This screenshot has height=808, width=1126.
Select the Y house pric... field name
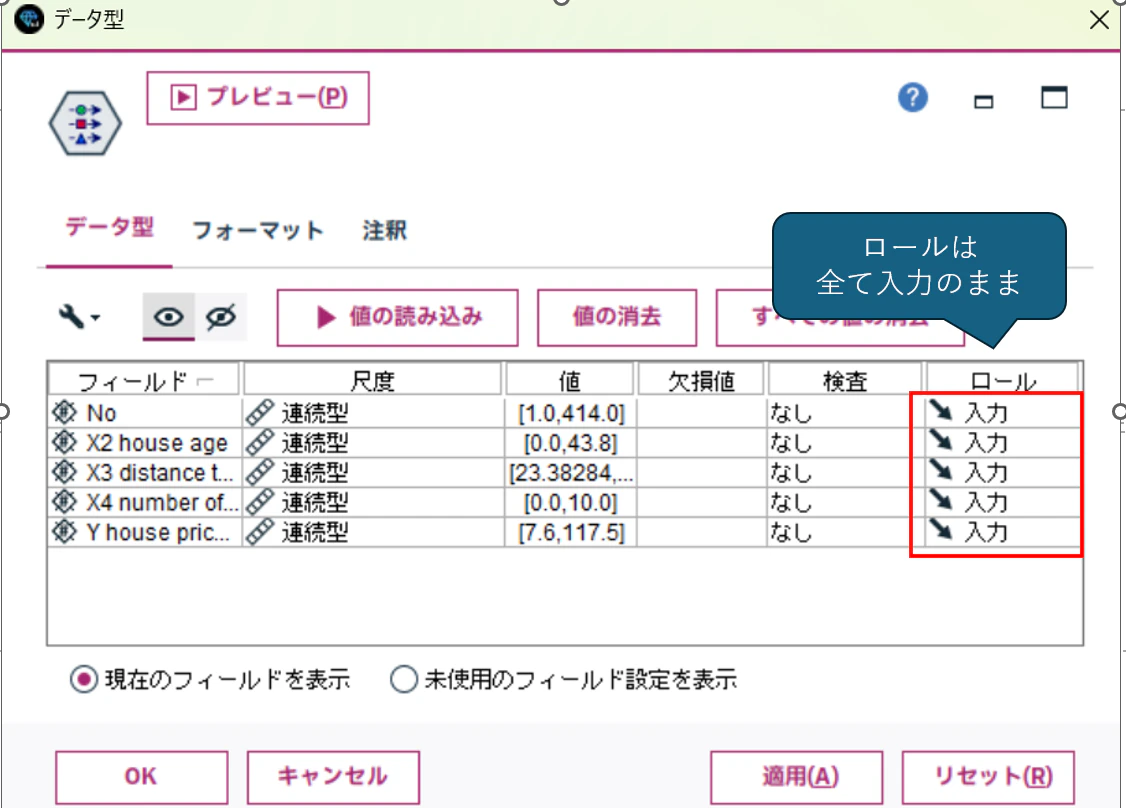coord(158,533)
